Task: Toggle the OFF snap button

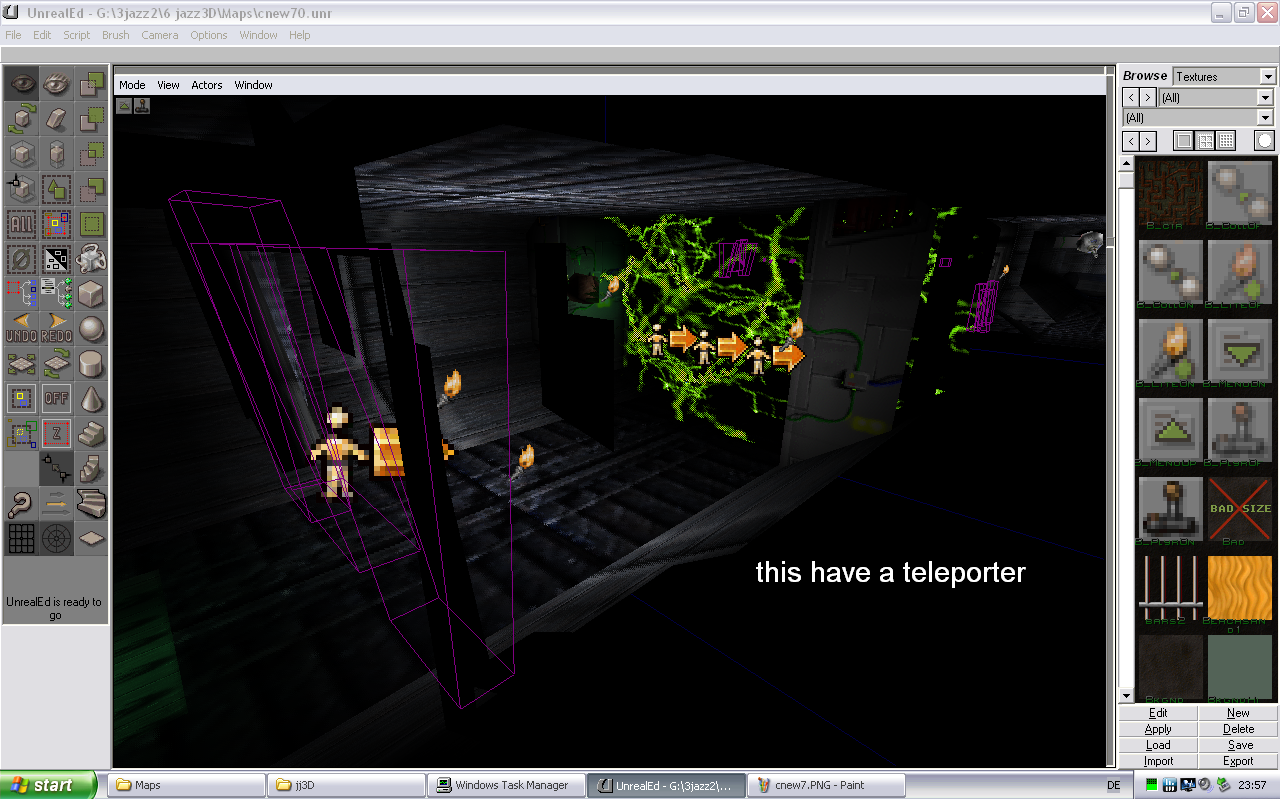Action: 56,400
